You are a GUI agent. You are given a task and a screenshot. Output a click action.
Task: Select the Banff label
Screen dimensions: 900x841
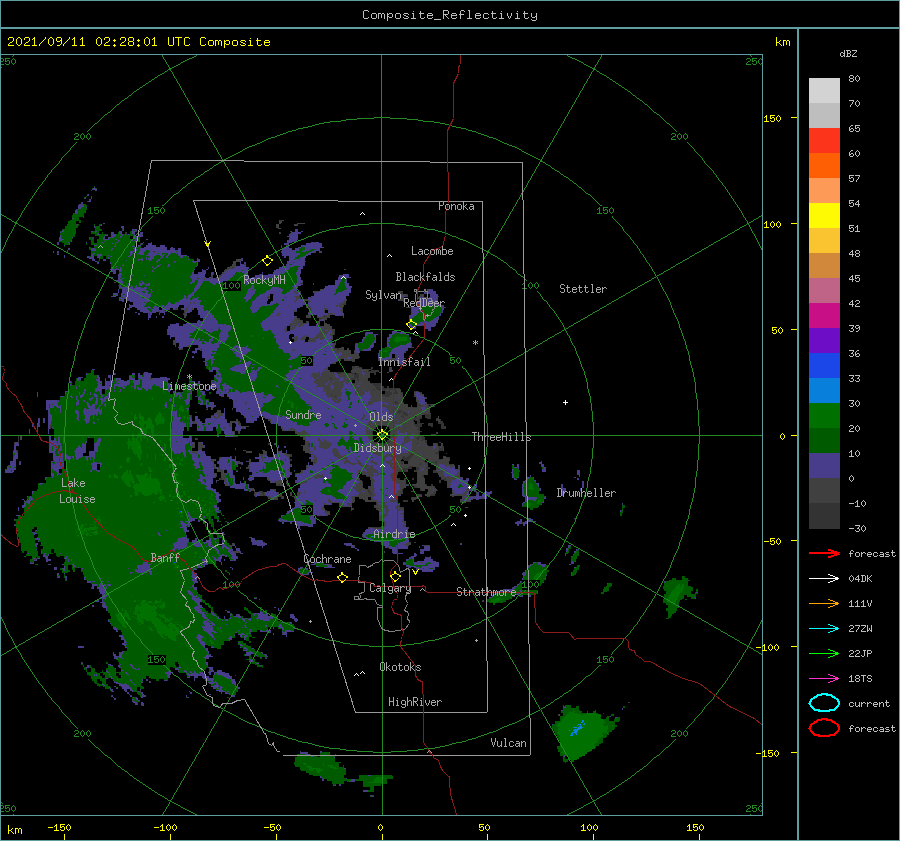[x=165, y=557]
